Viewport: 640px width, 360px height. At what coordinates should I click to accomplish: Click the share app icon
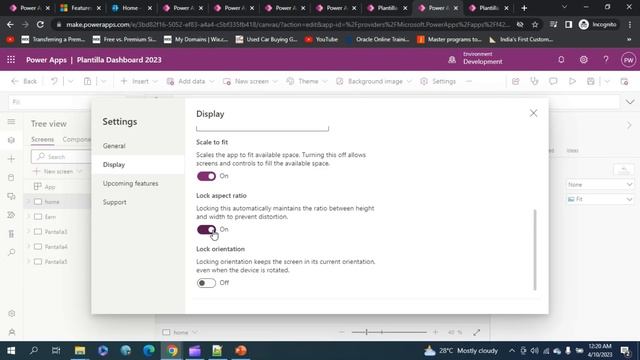(x=516, y=82)
